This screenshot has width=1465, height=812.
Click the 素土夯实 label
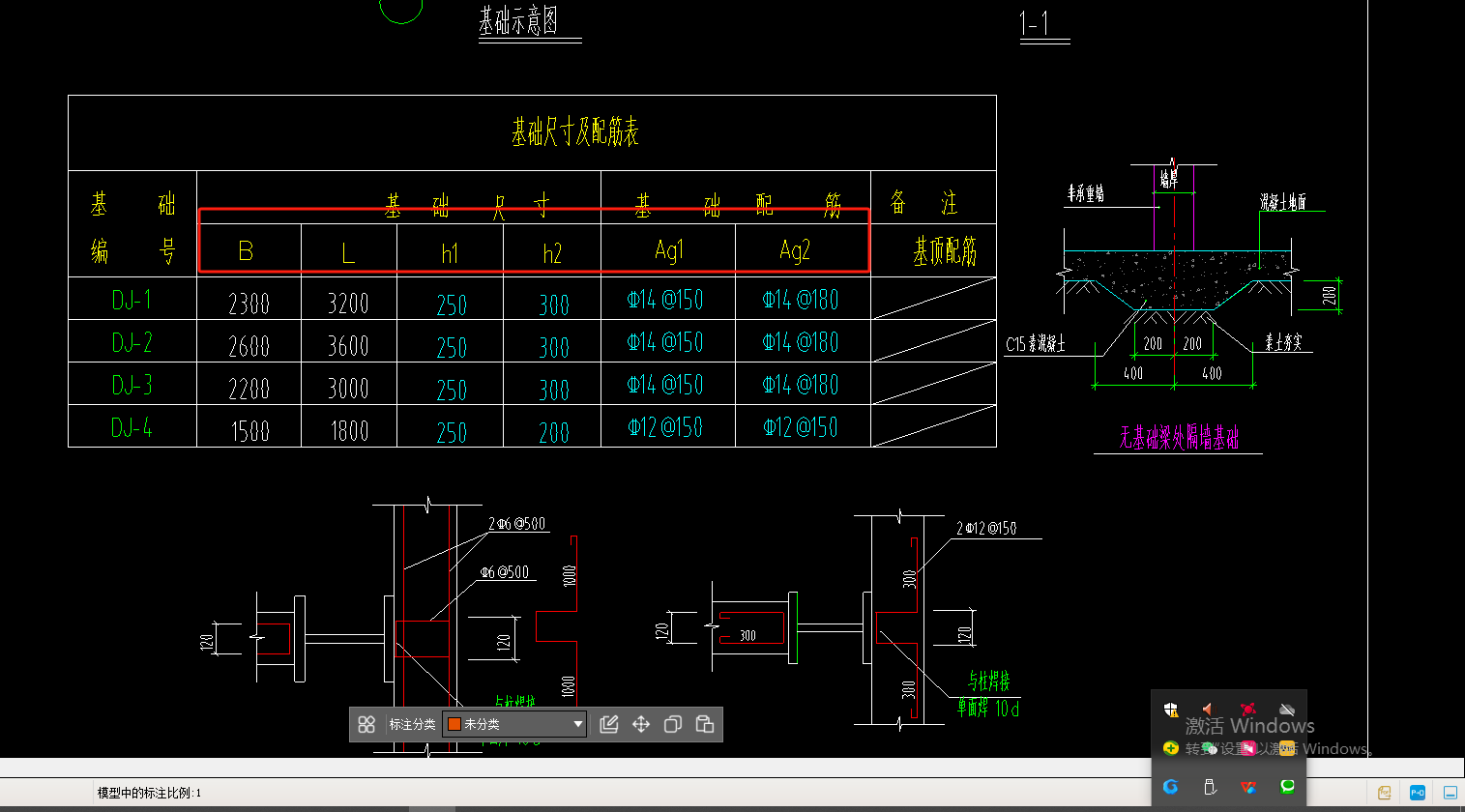click(1283, 342)
